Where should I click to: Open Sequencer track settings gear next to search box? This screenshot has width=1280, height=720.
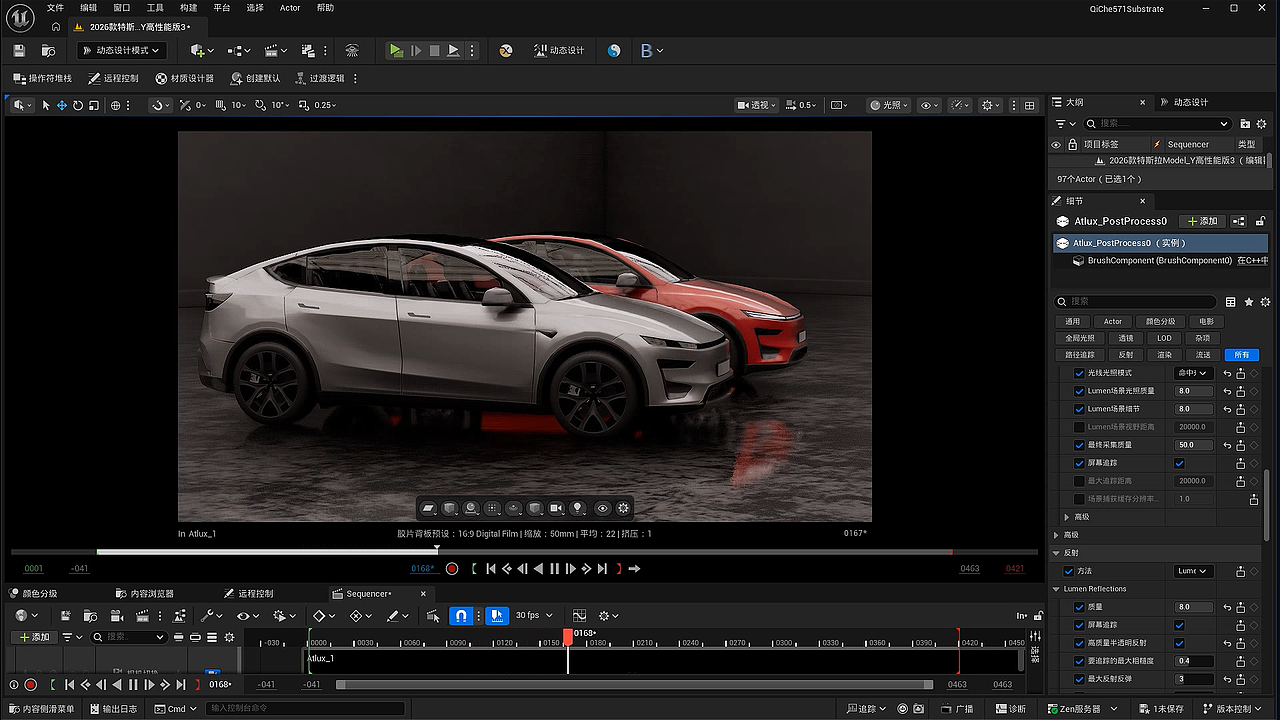(229, 637)
